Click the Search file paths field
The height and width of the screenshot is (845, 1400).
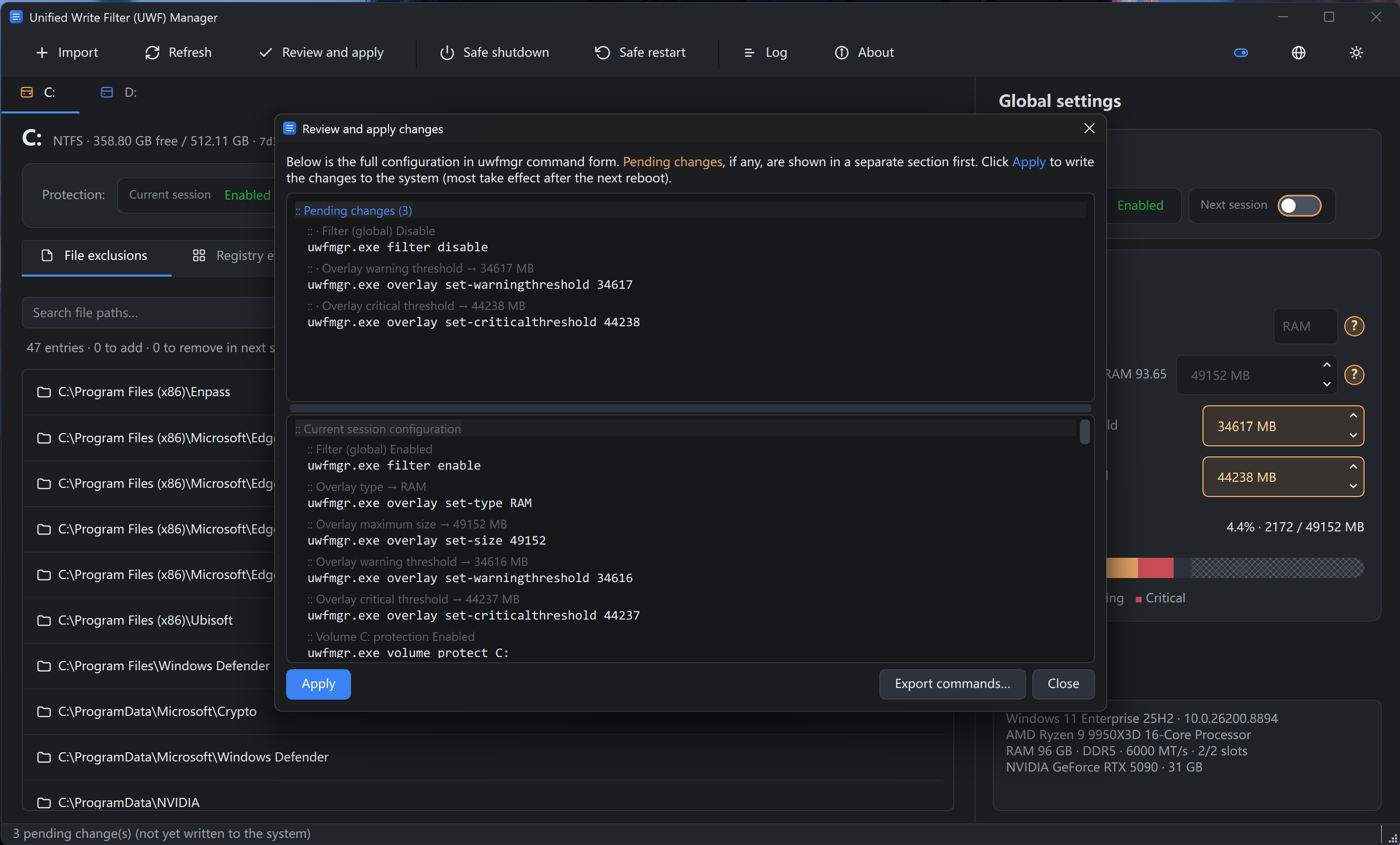(x=149, y=313)
